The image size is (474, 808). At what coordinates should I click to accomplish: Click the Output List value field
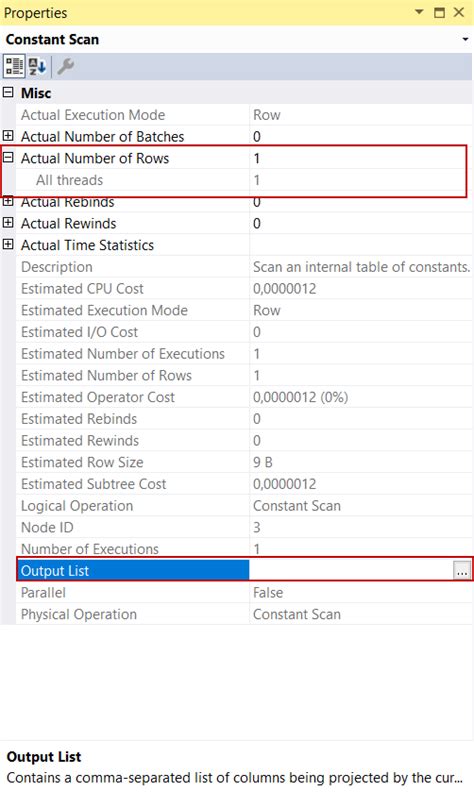coord(351,571)
